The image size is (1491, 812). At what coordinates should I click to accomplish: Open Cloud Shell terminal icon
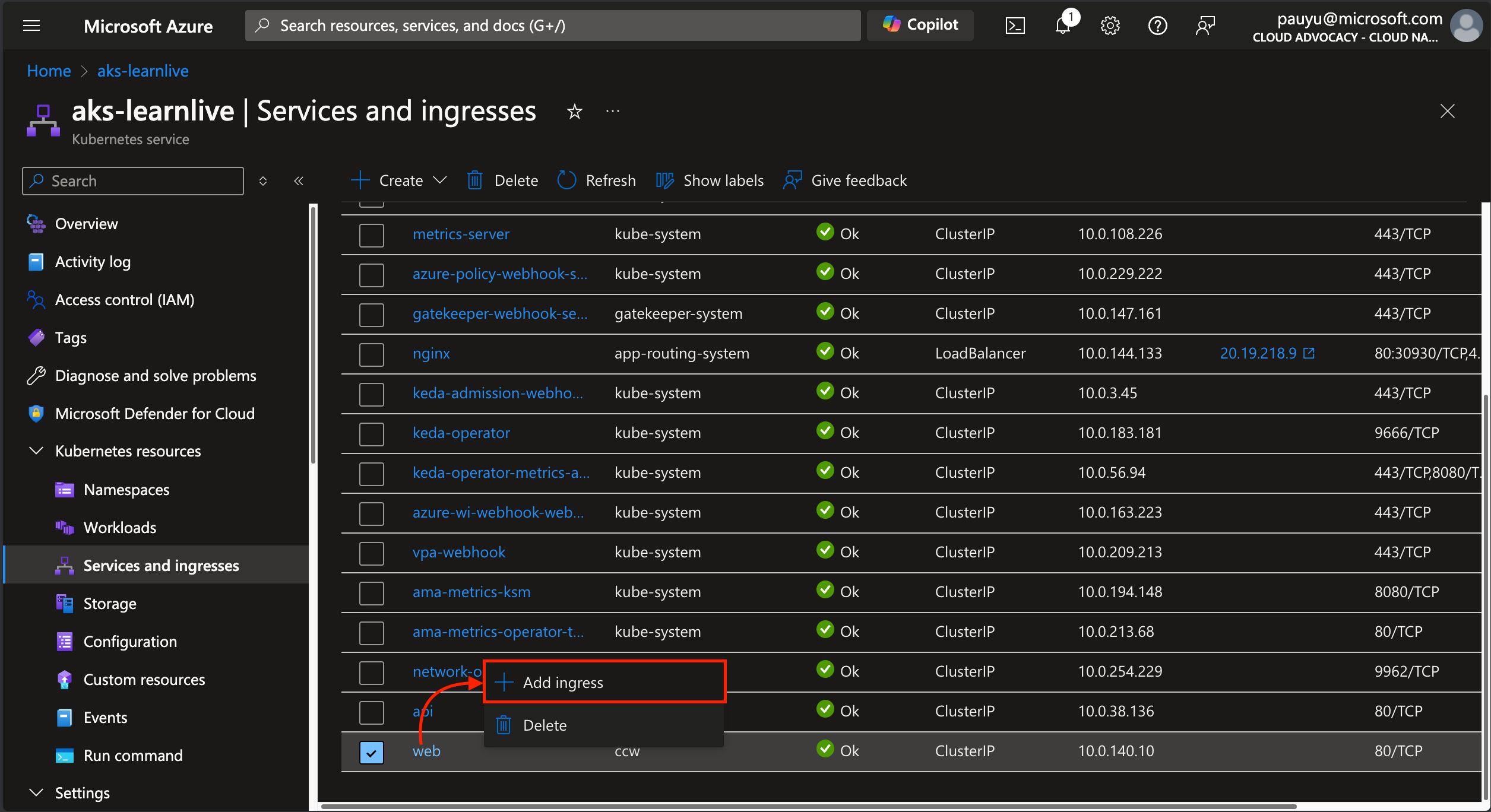[1015, 26]
